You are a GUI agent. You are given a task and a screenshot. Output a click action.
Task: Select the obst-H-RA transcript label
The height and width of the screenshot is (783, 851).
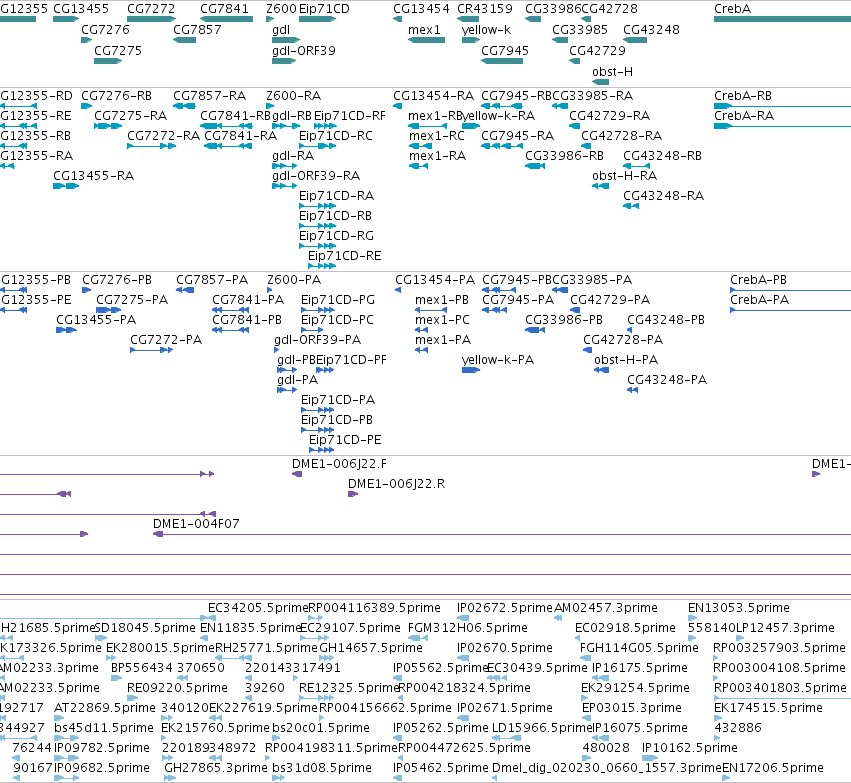pos(624,176)
